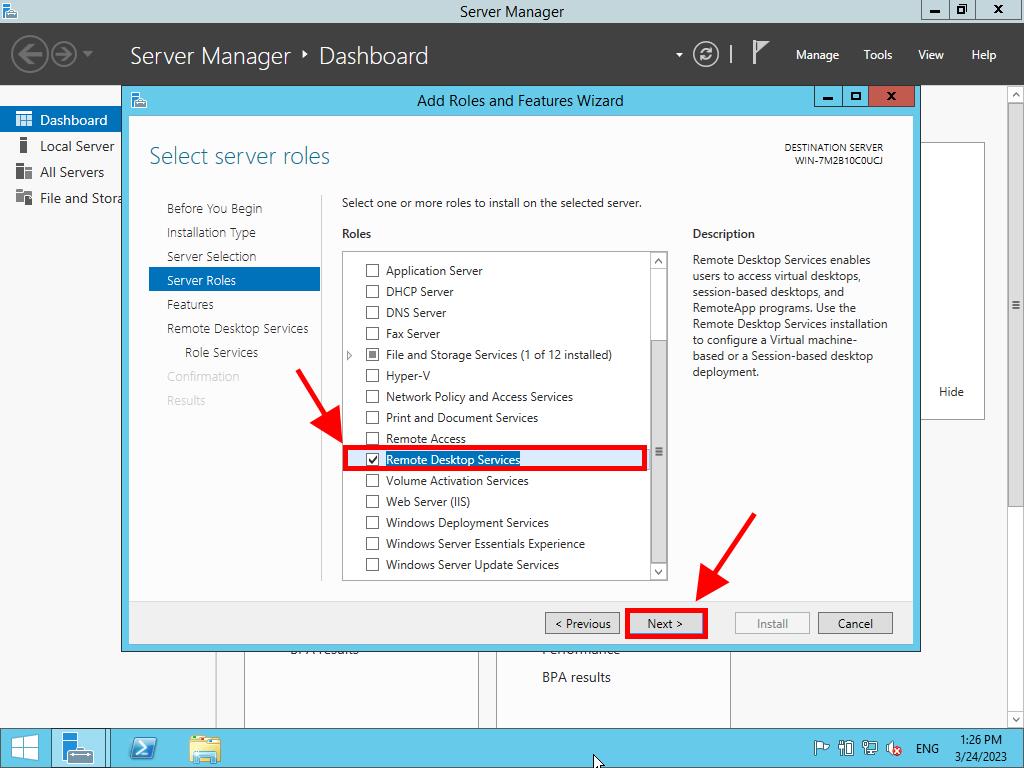Open the View menu
Viewport: 1024px width, 768px height.
tap(931, 55)
